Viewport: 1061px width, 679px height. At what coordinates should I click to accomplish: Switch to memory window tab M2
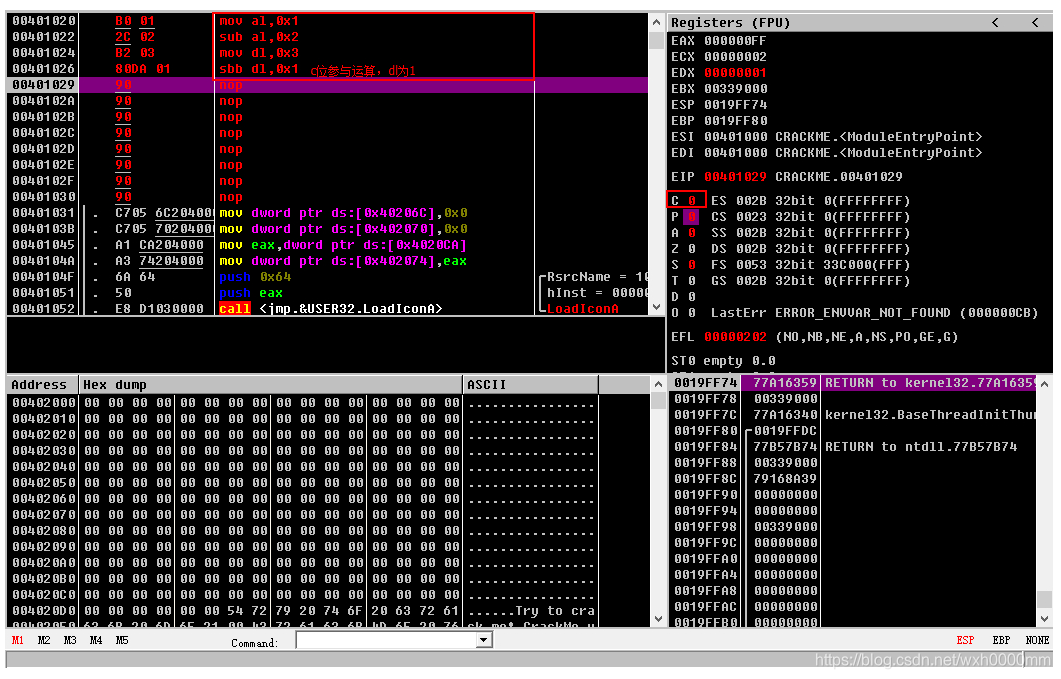44,640
